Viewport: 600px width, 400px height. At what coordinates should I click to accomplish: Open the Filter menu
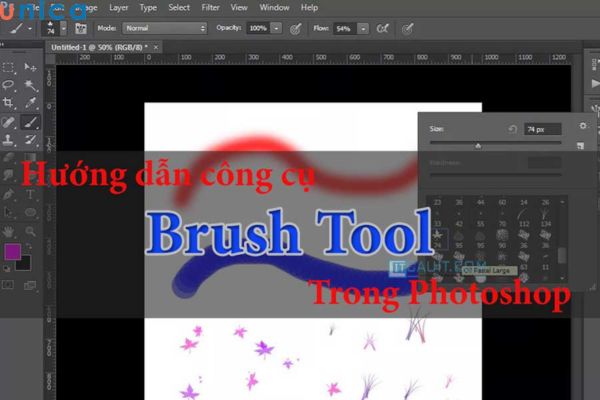pos(210,7)
